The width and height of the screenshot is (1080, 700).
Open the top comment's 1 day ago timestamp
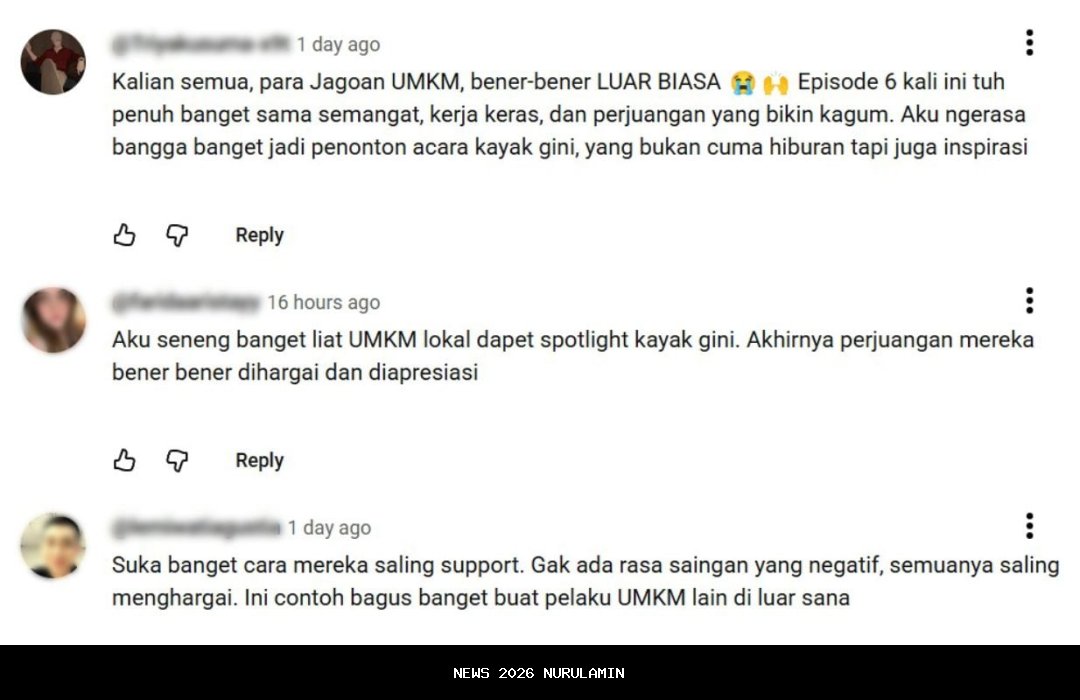[x=338, y=44]
